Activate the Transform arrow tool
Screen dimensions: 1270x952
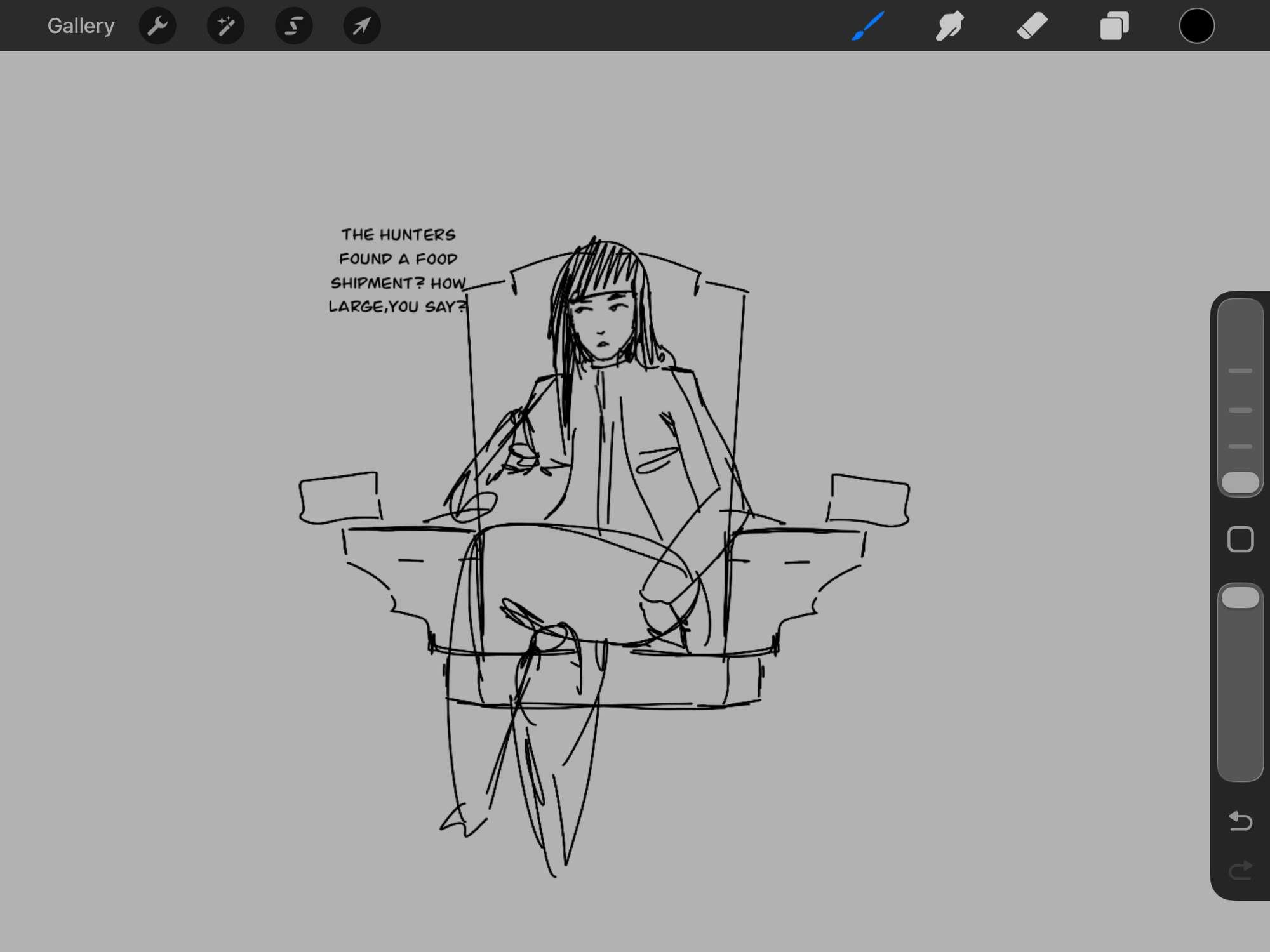[361, 26]
